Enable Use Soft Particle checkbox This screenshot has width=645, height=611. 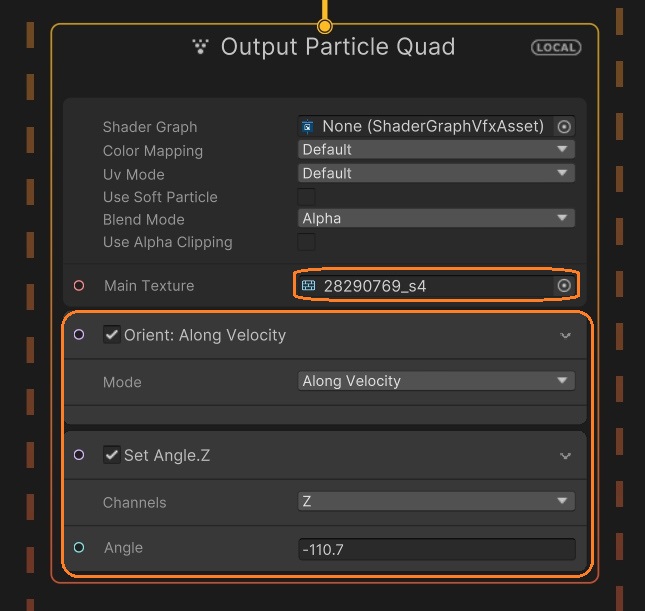click(x=307, y=197)
